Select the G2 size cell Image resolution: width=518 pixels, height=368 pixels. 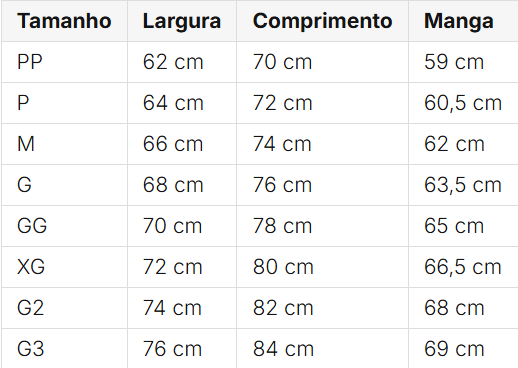click(64, 308)
